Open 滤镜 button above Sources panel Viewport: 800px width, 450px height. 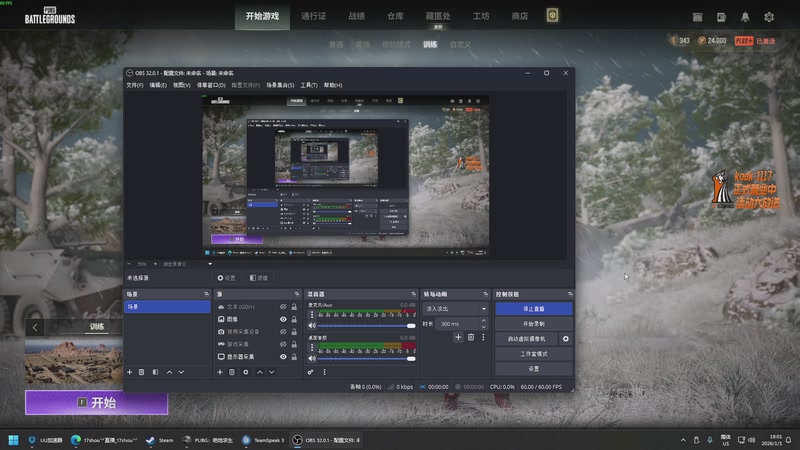coord(259,278)
